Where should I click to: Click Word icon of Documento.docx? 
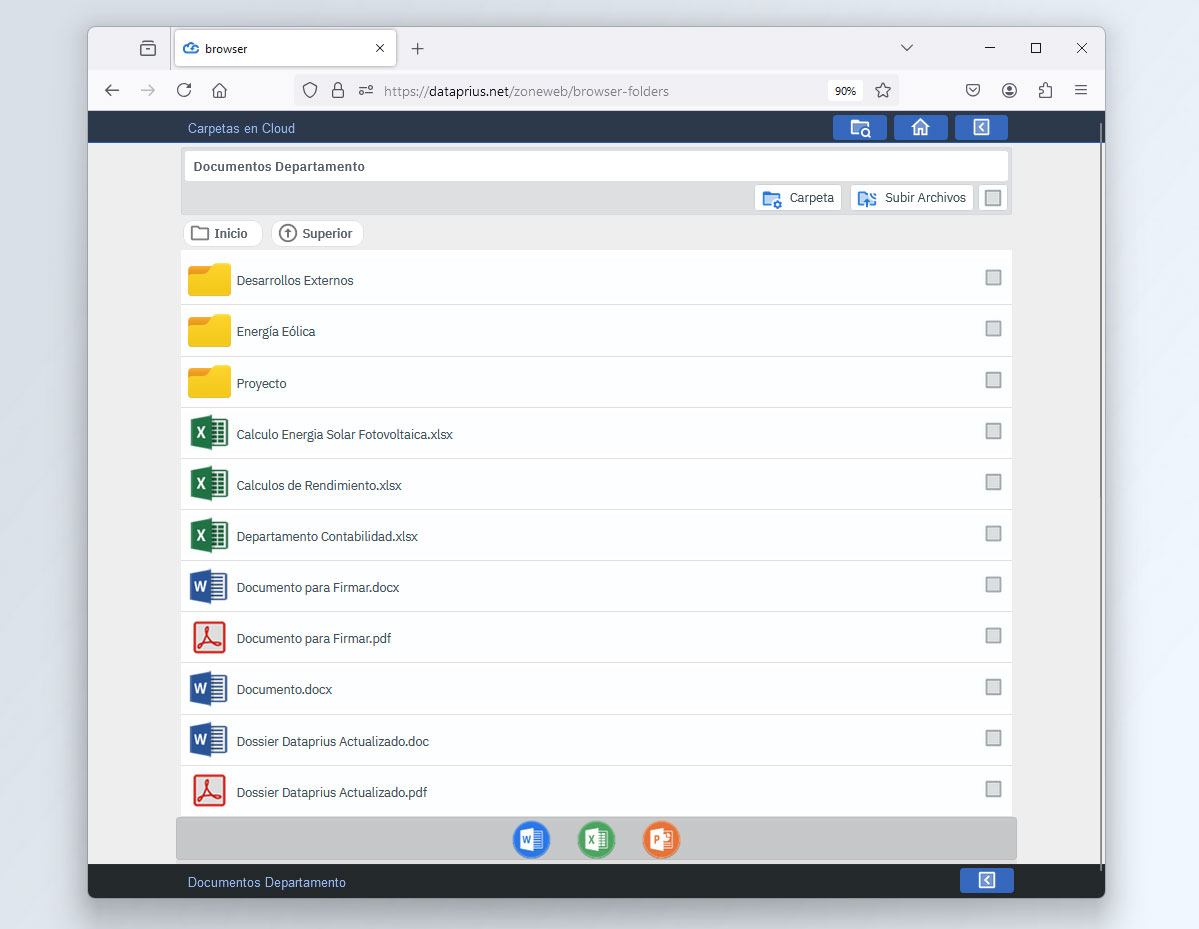(209, 689)
